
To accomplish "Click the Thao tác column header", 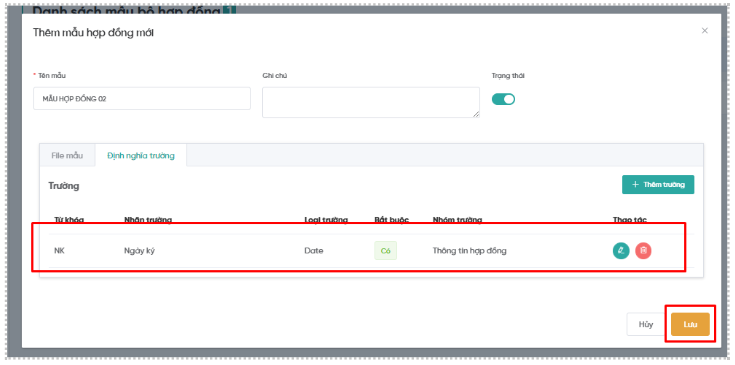I will click(630, 220).
